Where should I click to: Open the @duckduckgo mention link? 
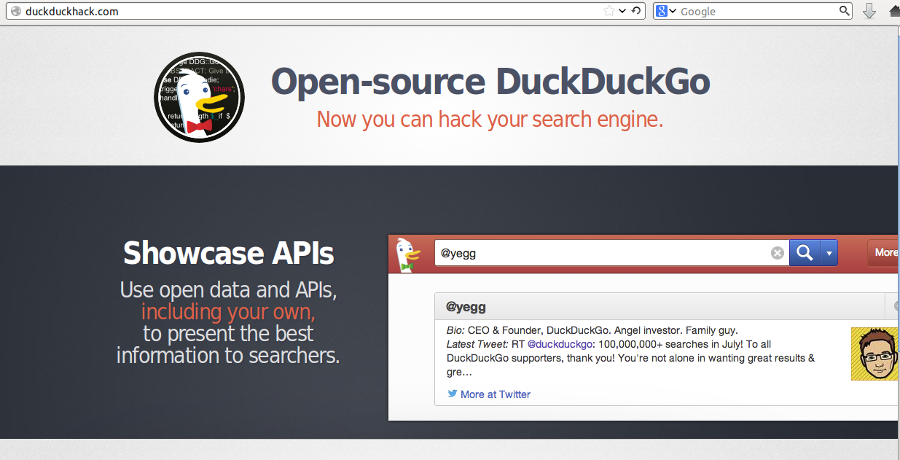point(560,345)
